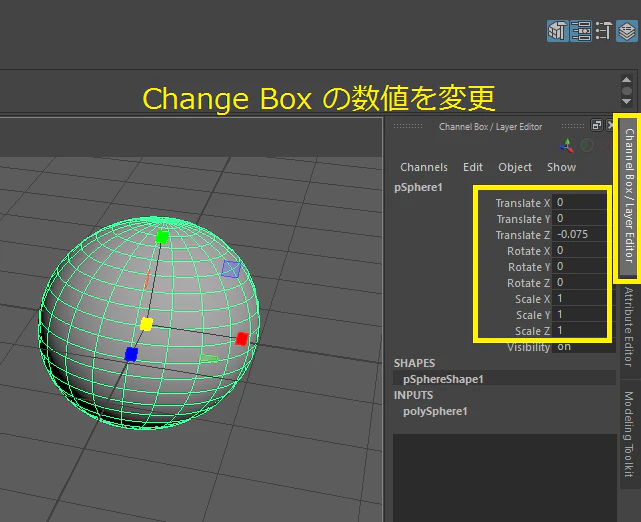Switch to Channel Box / Layer Editor tab
Image resolution: width=641 pixels, height=522 pixels.
click(629, 196)
